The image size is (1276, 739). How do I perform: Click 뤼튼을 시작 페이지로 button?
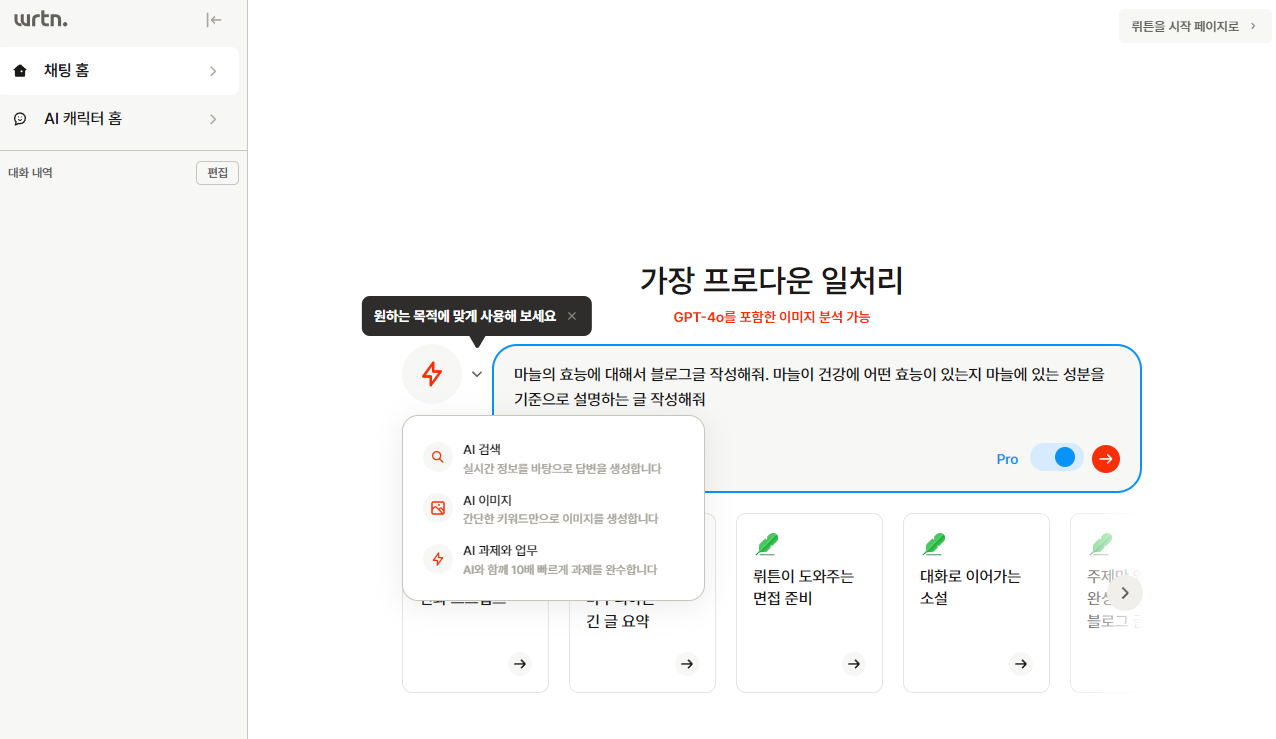1195,26
